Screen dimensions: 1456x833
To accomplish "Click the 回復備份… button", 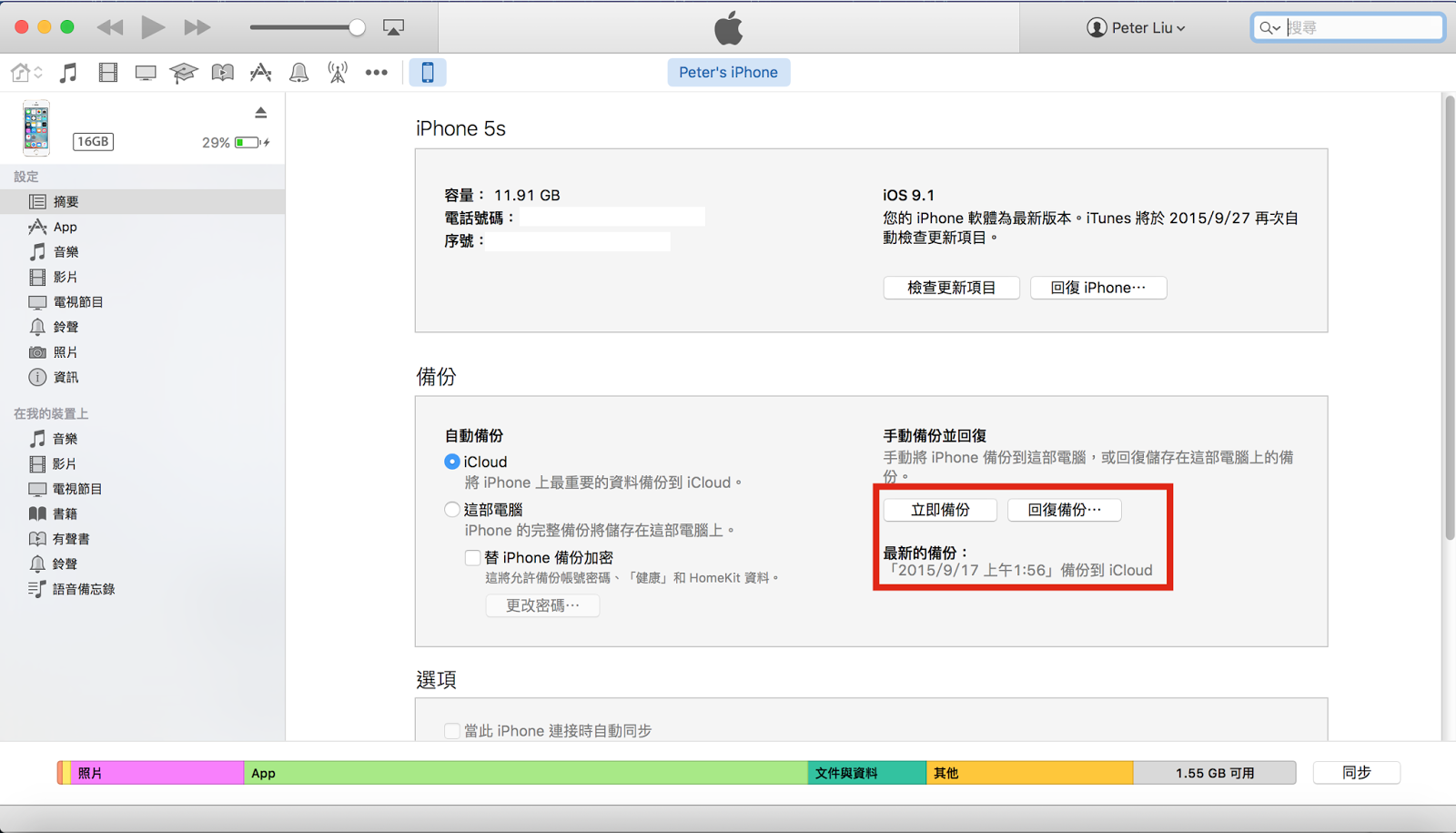I will pyautogui.click(x=1065, y=510).
